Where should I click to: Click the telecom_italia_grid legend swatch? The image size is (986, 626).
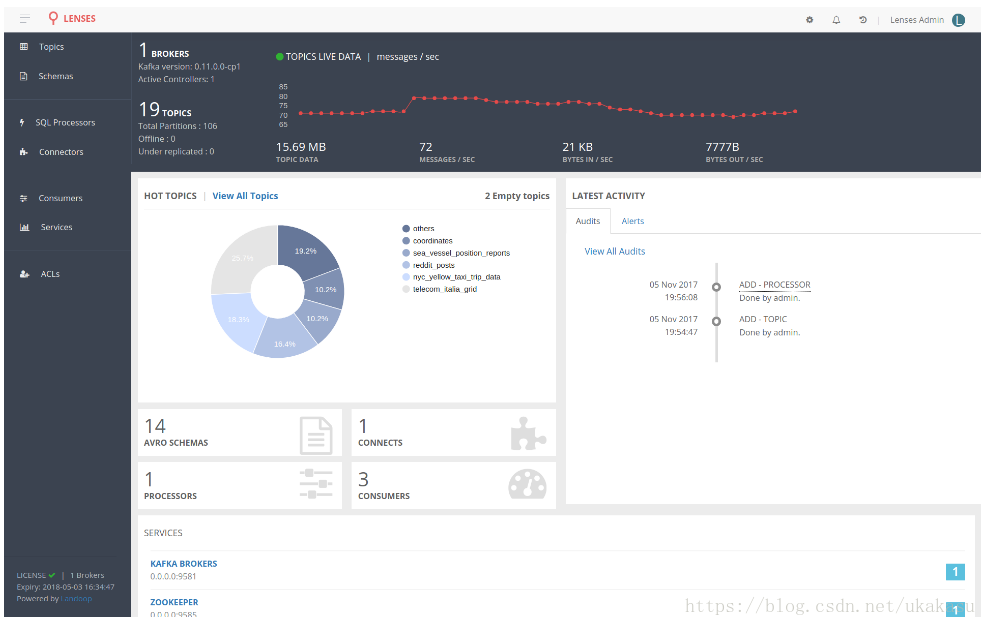pos(406,289)
